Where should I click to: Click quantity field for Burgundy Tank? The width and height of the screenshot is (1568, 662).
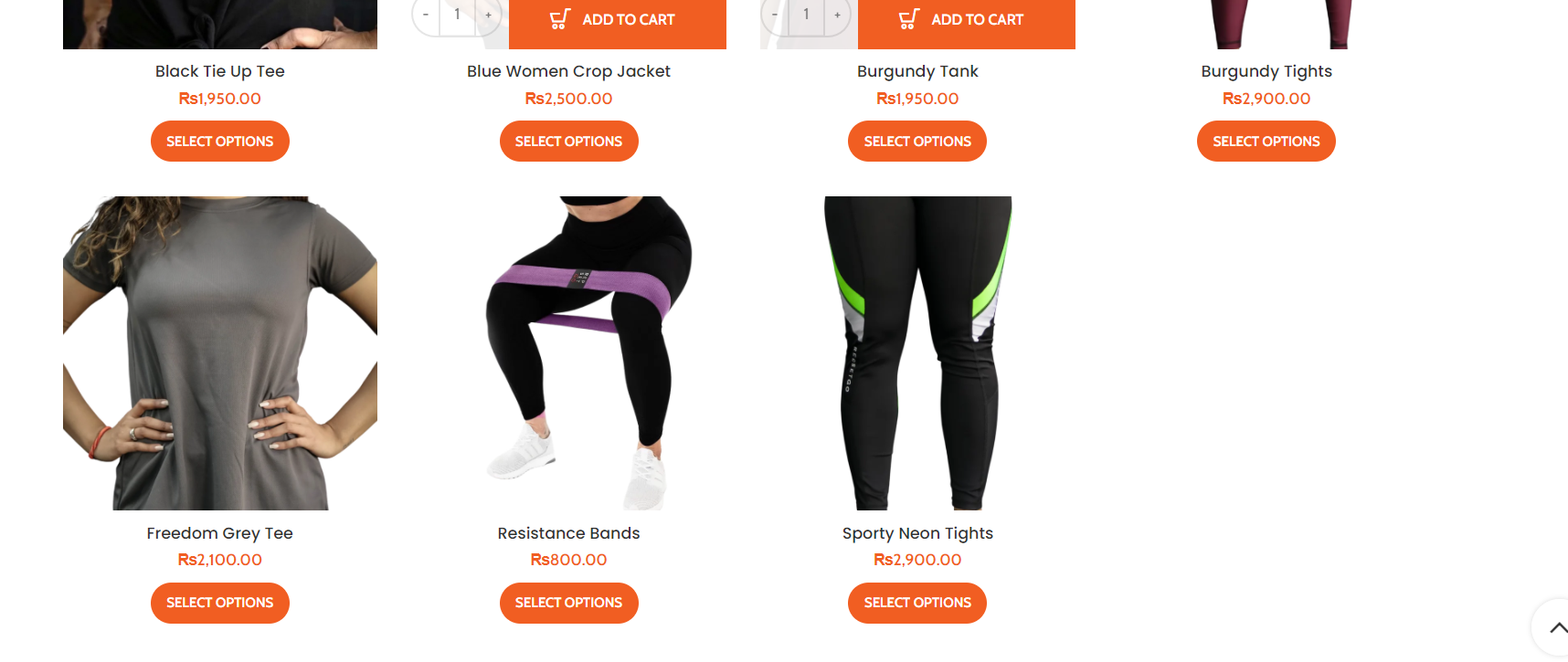[x=806, y=15]
